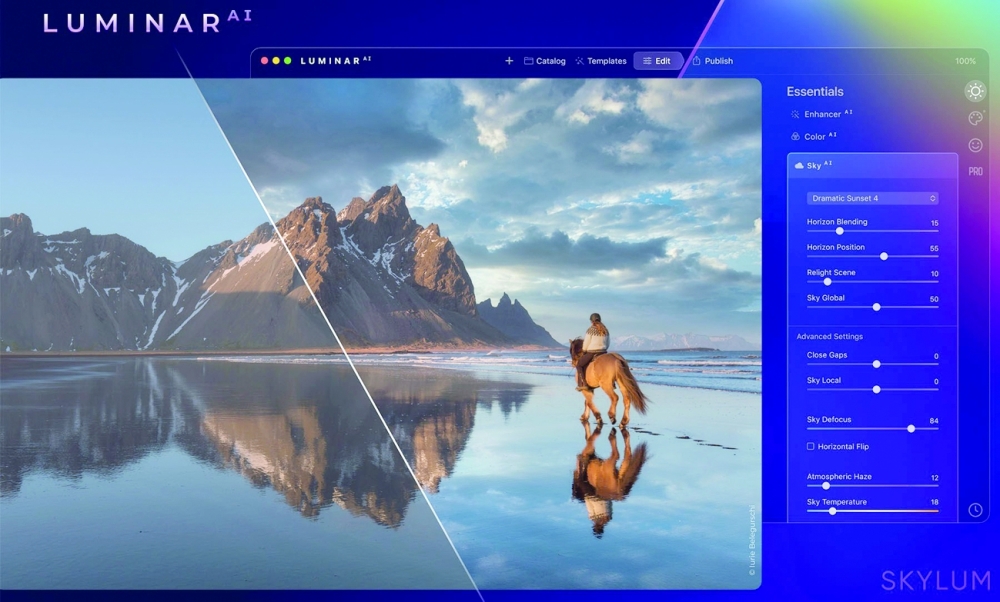Open the Publish tab
This screenshot has height=602, width=1000.
click(712, 61)
